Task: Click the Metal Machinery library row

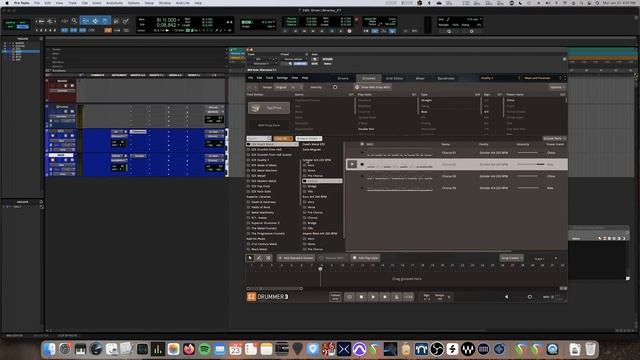Action: pos(262,213)
